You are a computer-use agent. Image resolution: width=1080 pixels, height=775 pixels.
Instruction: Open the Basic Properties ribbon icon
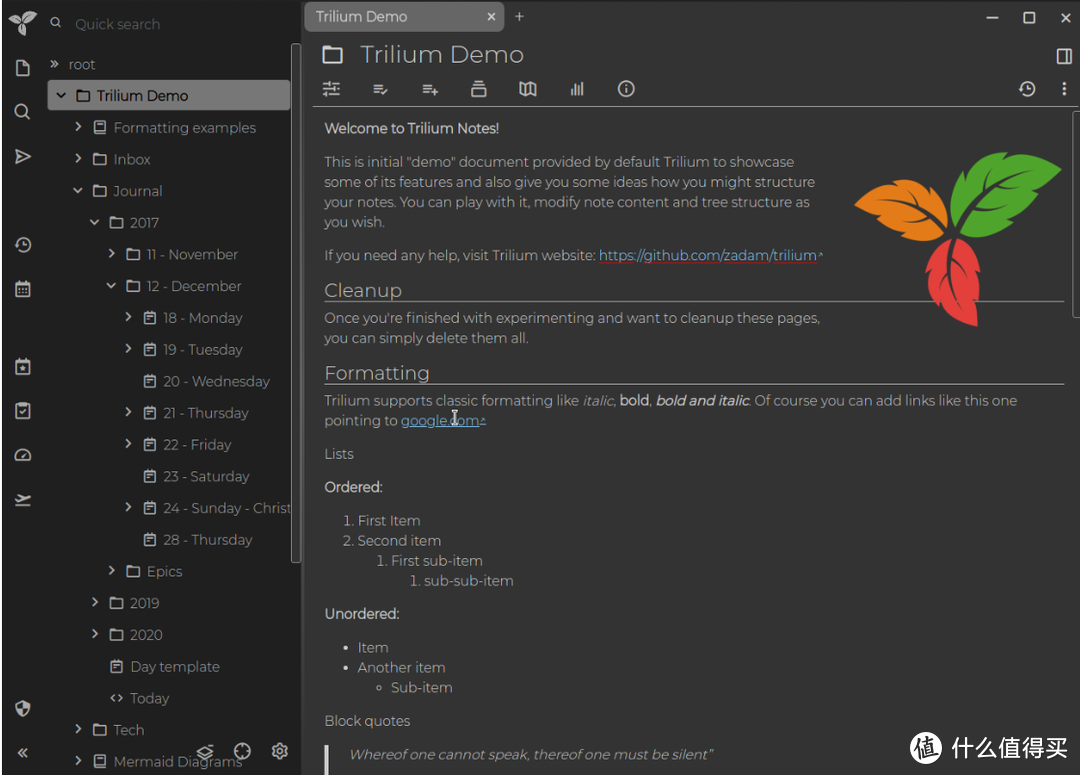[x=331, y=89]
